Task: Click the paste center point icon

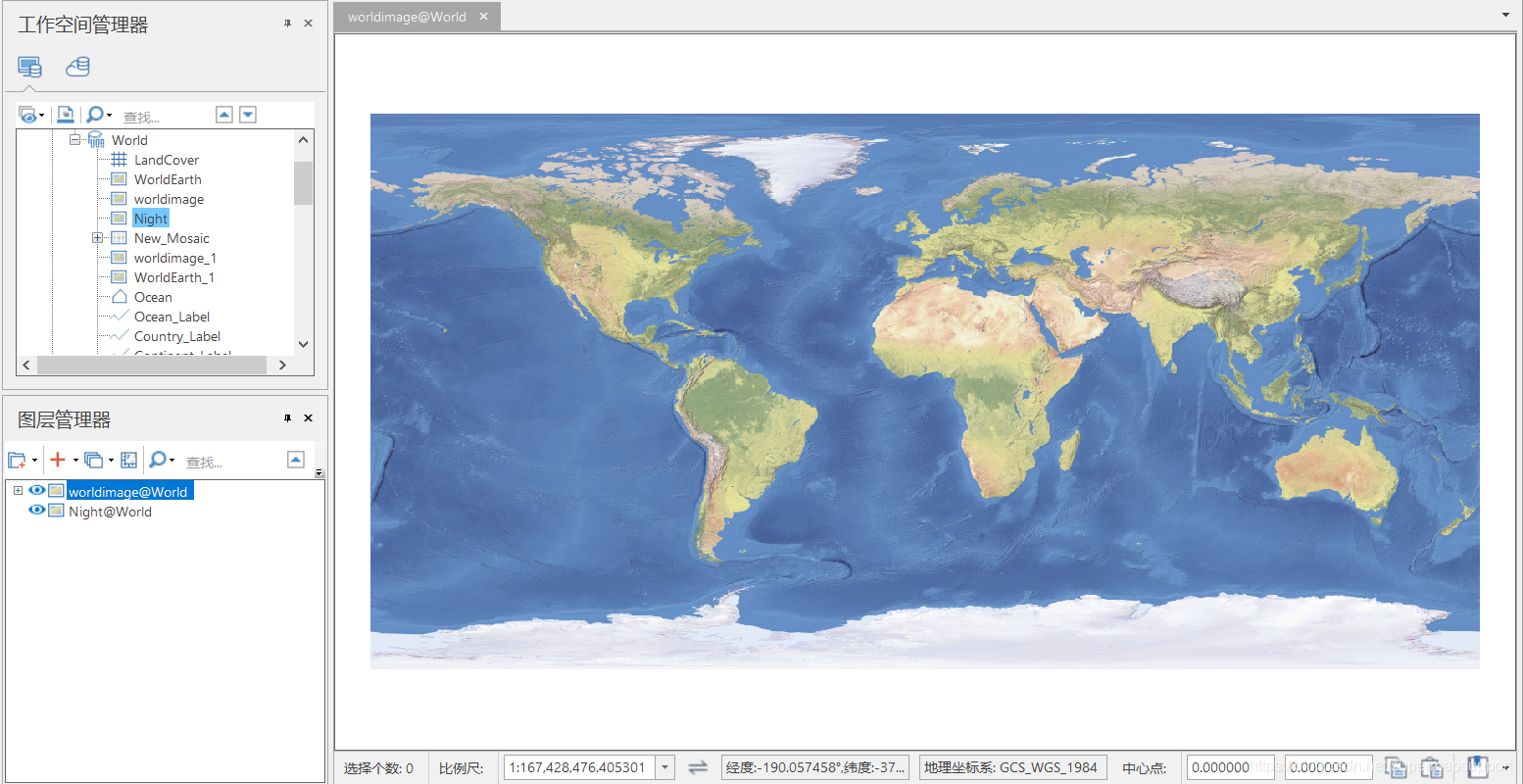Action: tap(1432, 767)
